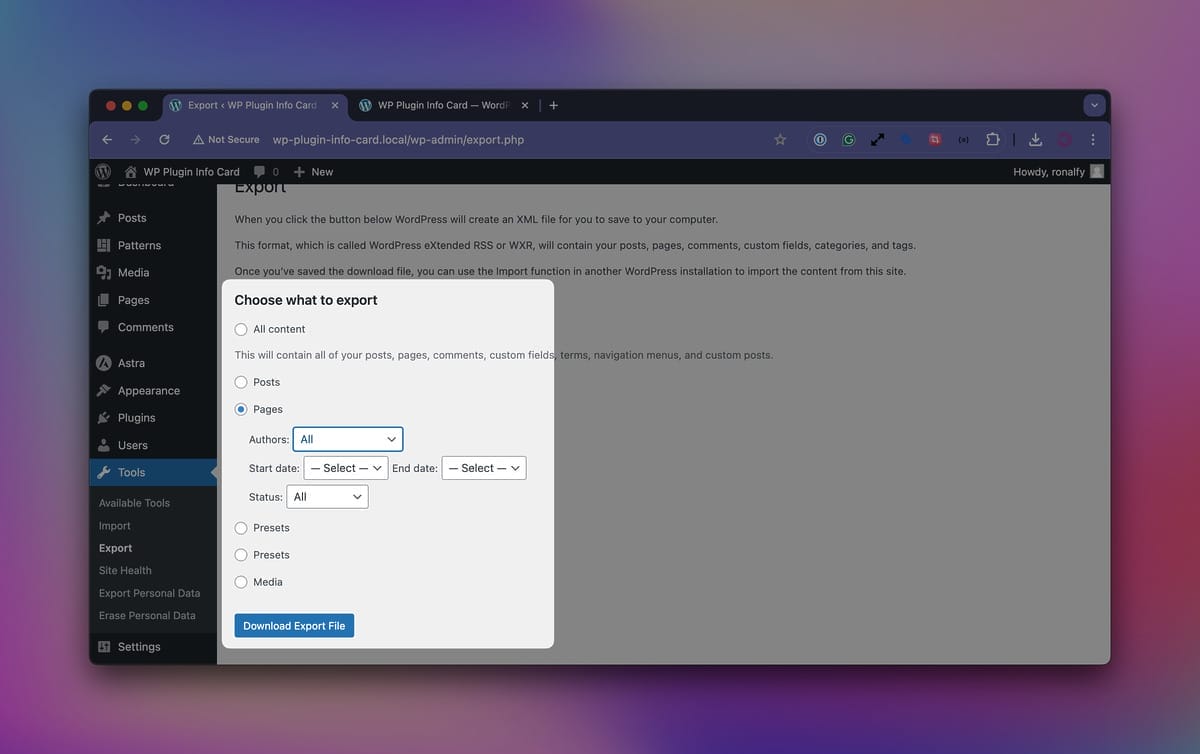Viewport: 1200px width, 754px height.
Task: Choose the Media radio button
Action: [241, 582]
